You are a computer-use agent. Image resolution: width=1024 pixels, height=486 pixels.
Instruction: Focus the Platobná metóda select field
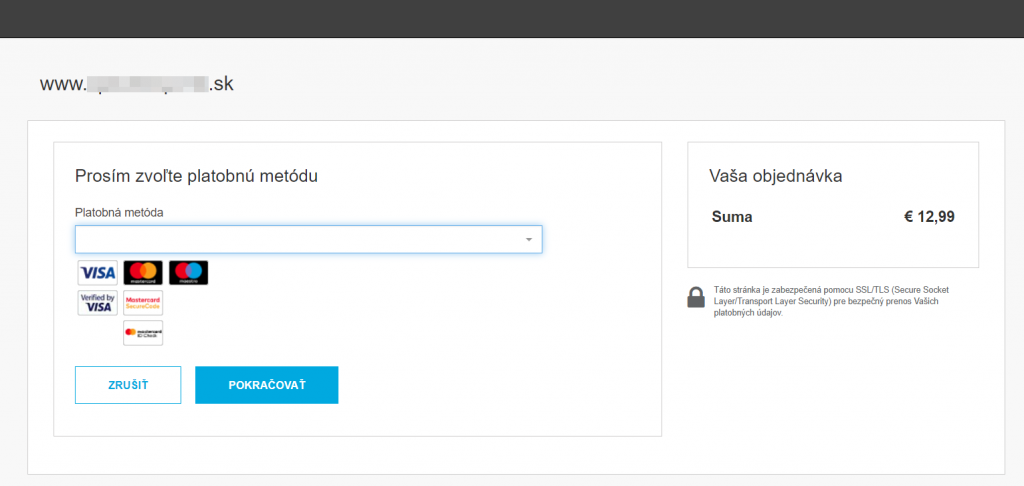pyautogui.click(x=300, y=240)
